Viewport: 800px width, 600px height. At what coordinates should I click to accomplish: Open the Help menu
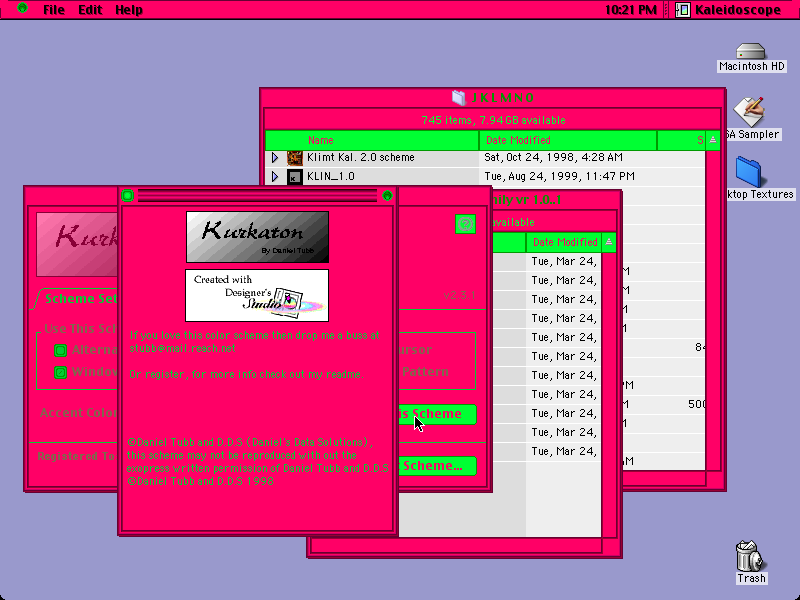129,10
